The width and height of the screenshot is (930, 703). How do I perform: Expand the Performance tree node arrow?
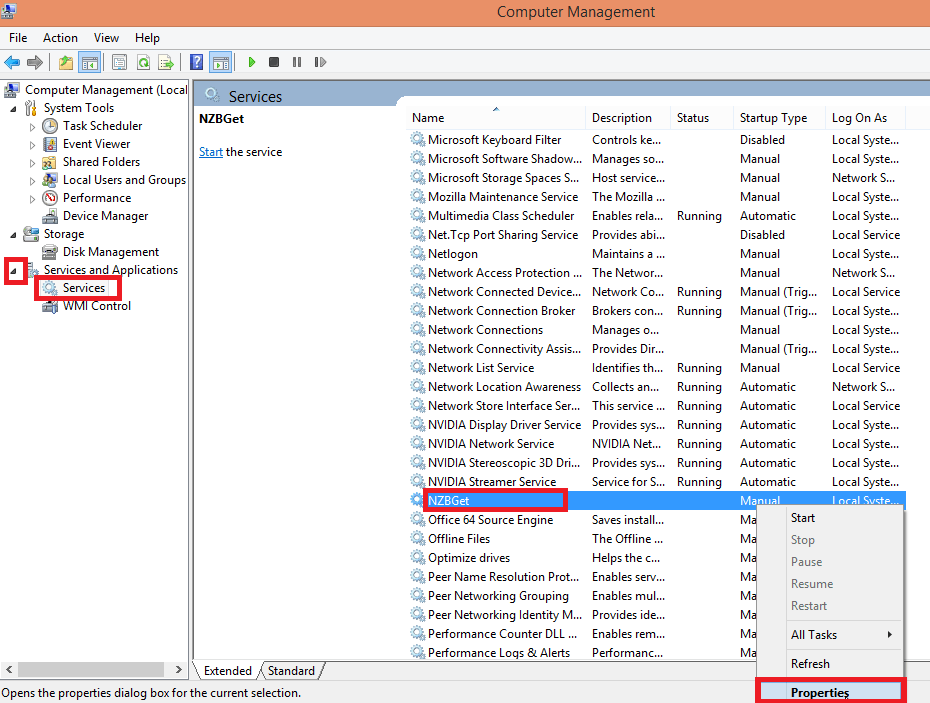pyautogui.click(x=32, y=199)
